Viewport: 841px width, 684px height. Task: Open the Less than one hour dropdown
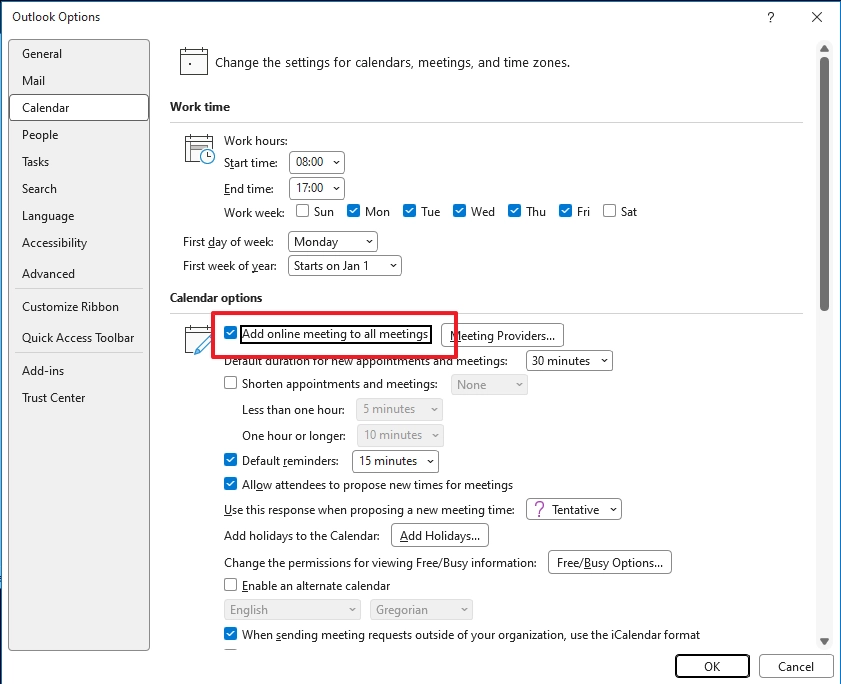400,409
